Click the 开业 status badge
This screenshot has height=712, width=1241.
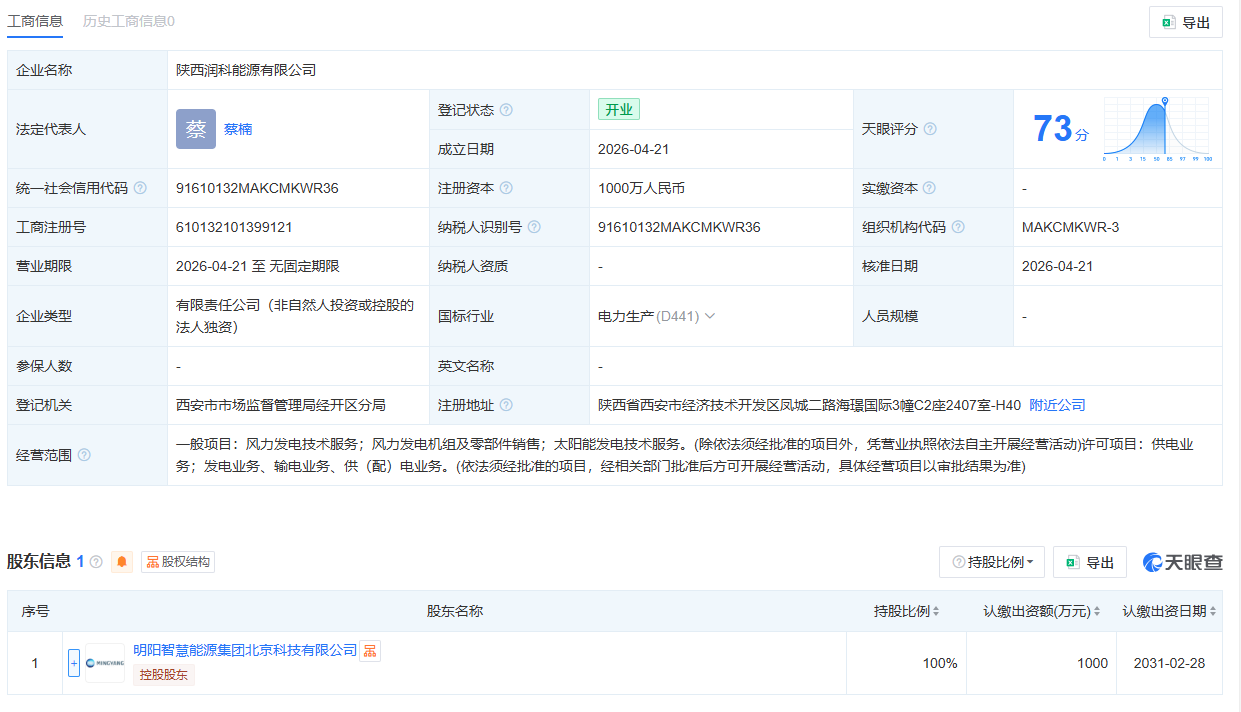point(619,110)
